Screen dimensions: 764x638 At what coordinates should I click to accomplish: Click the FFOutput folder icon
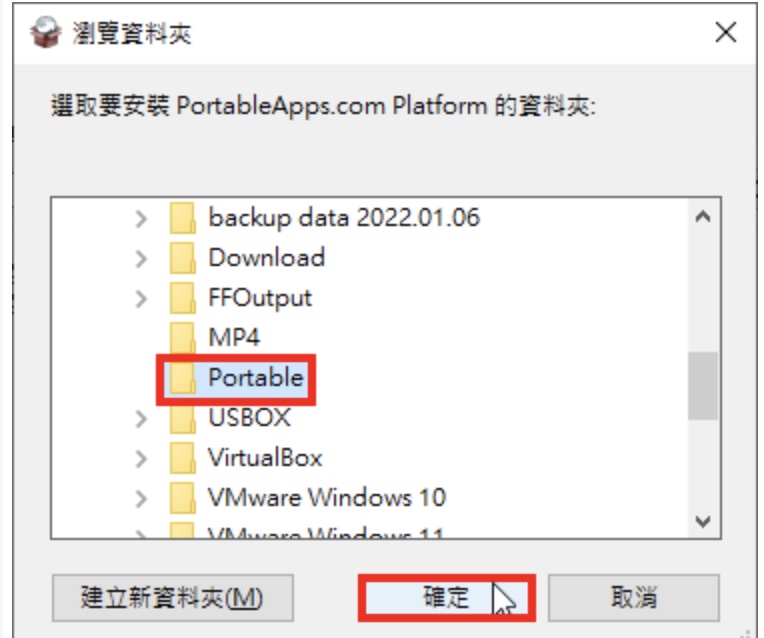[x=183, y=298]
